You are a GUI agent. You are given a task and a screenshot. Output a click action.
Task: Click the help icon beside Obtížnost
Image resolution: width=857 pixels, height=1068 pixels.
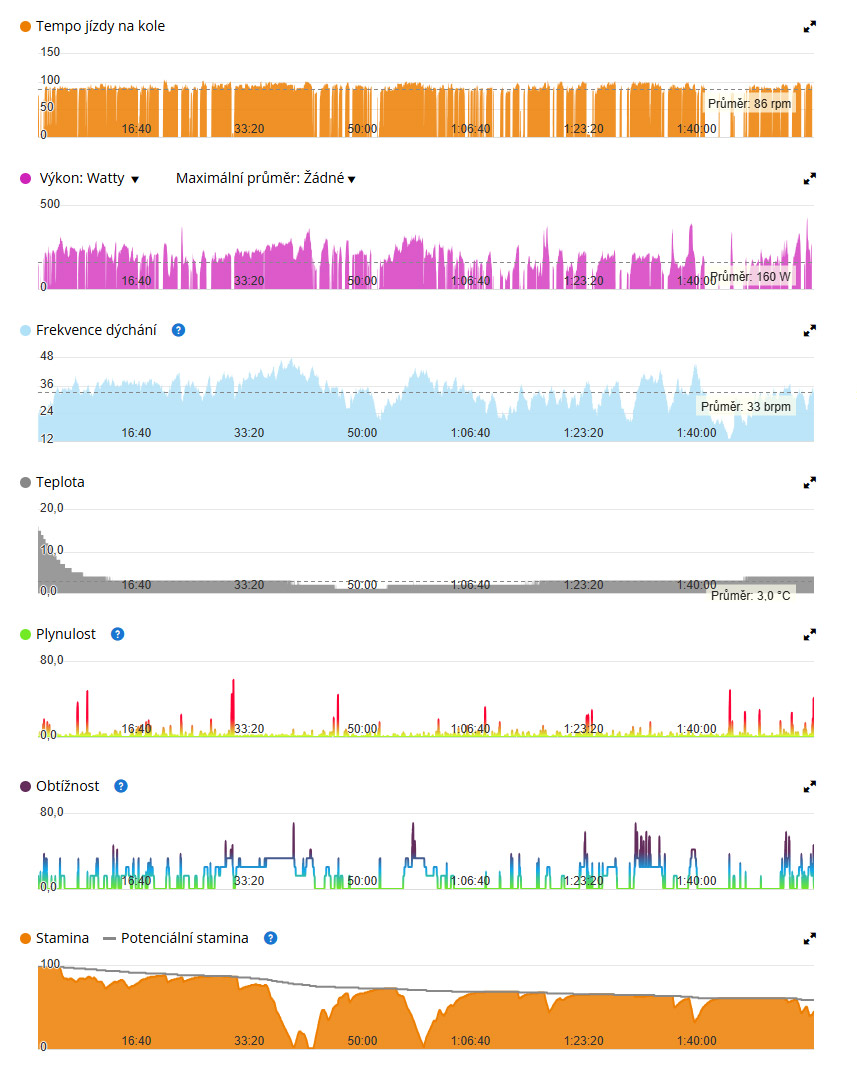(121, 786)
